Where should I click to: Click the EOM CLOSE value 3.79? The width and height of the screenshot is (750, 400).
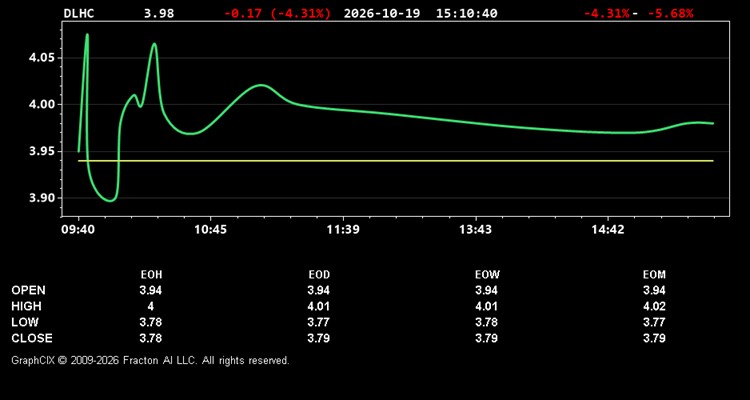(x=654, y=338)
